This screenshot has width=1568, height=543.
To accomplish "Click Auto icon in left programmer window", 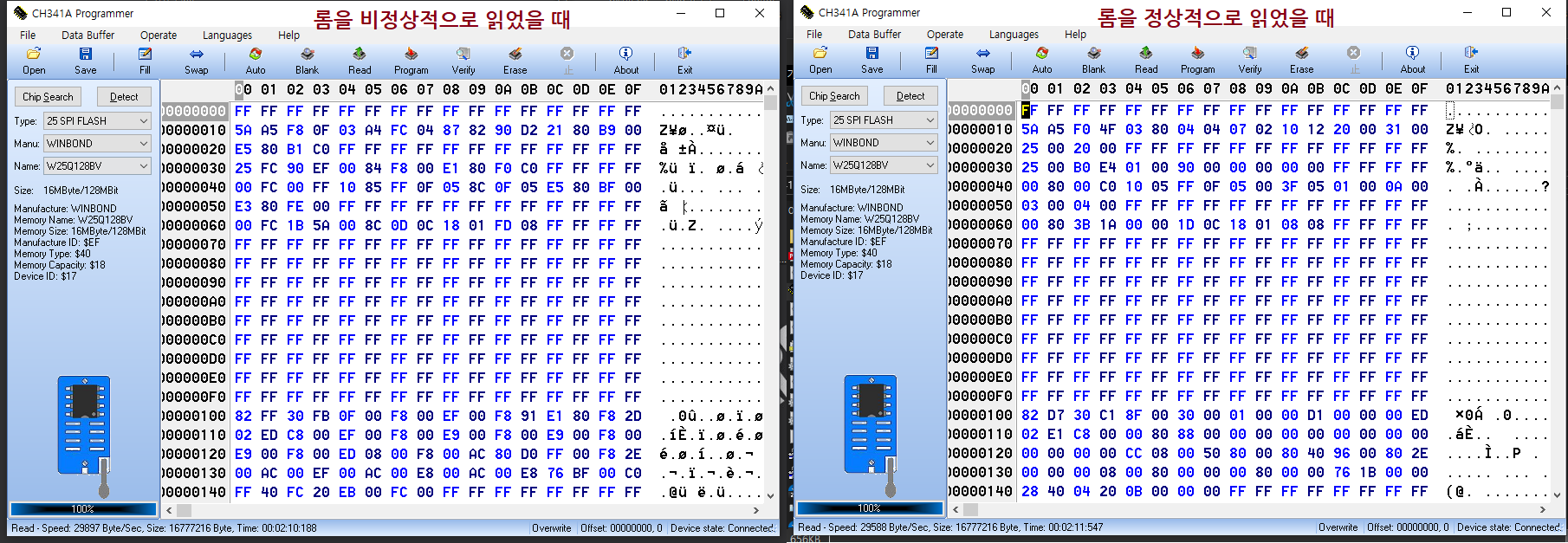I will [x=256, y=61].
